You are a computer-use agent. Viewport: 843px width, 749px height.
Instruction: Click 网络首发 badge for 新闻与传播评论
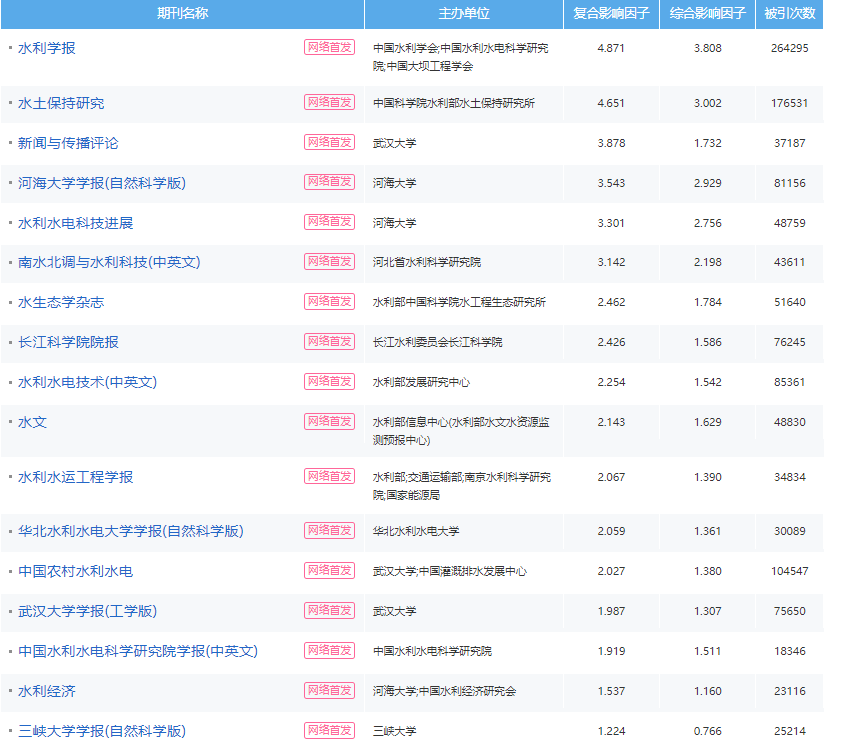click(330, 142)
